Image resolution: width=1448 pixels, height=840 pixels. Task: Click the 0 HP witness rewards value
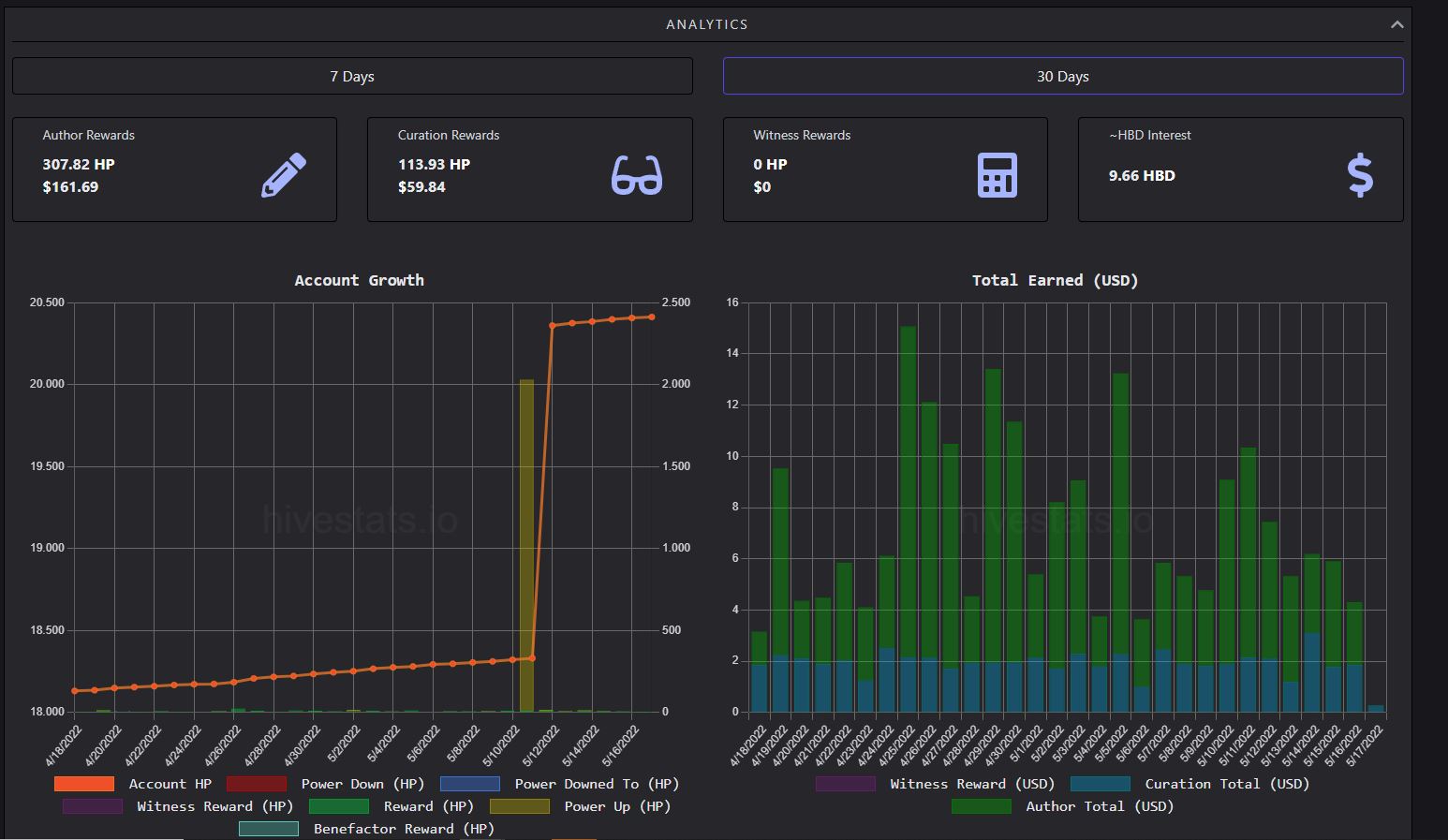(770, 164)
